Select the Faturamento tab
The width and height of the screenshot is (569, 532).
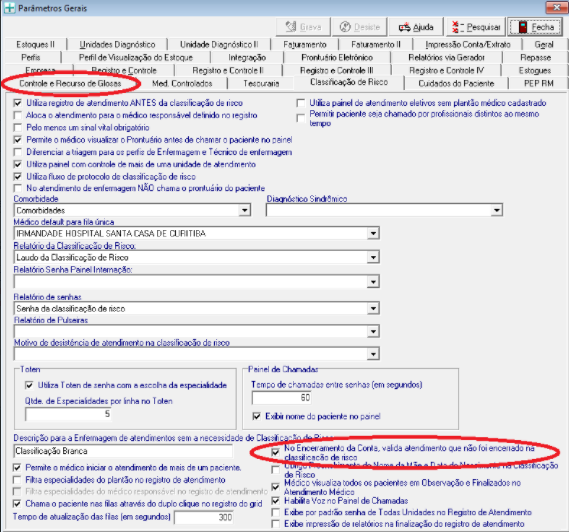pos(305,45)
